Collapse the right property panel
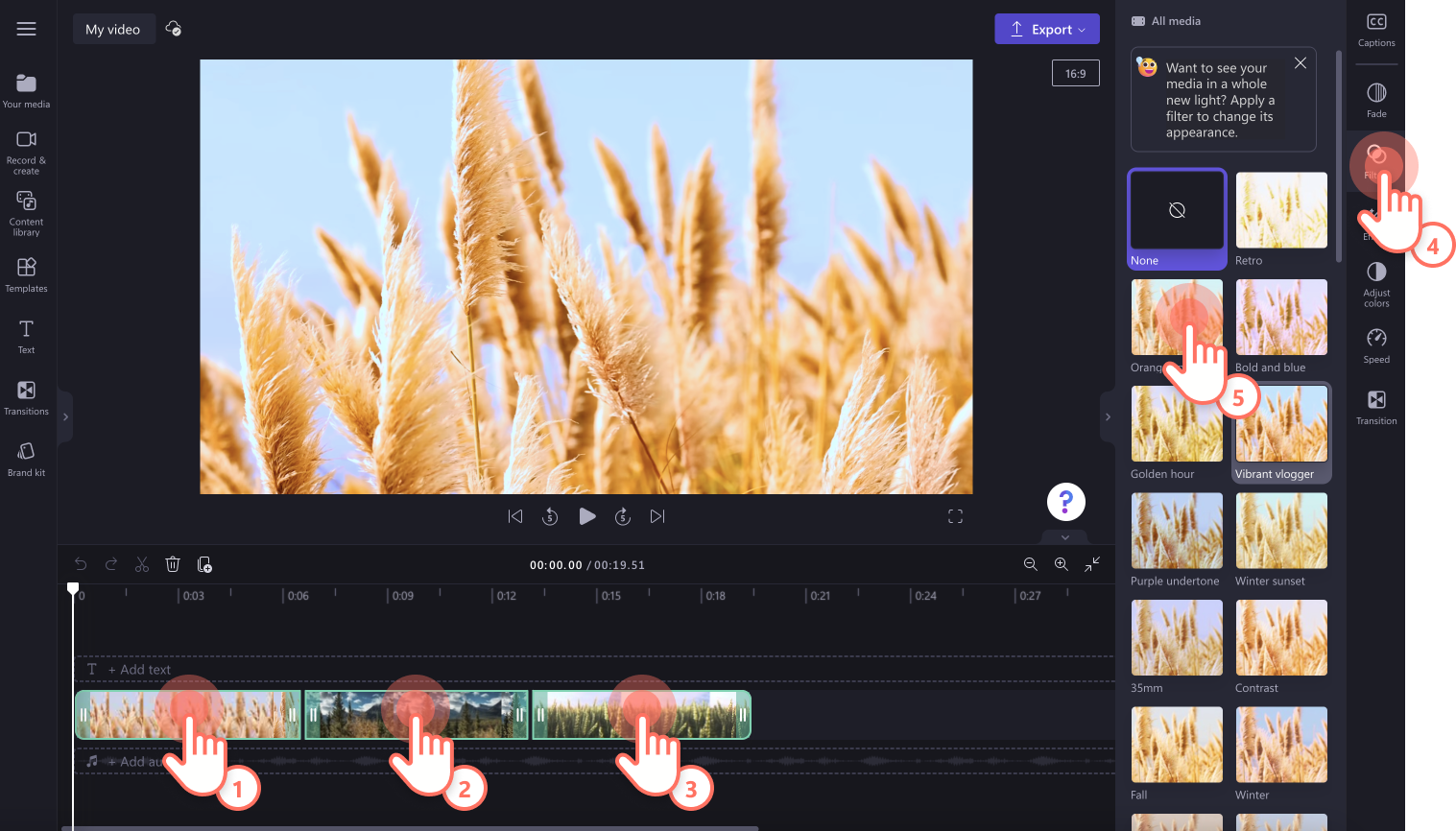Screen dimensions: 1456x831 (x=1108, y=416)
